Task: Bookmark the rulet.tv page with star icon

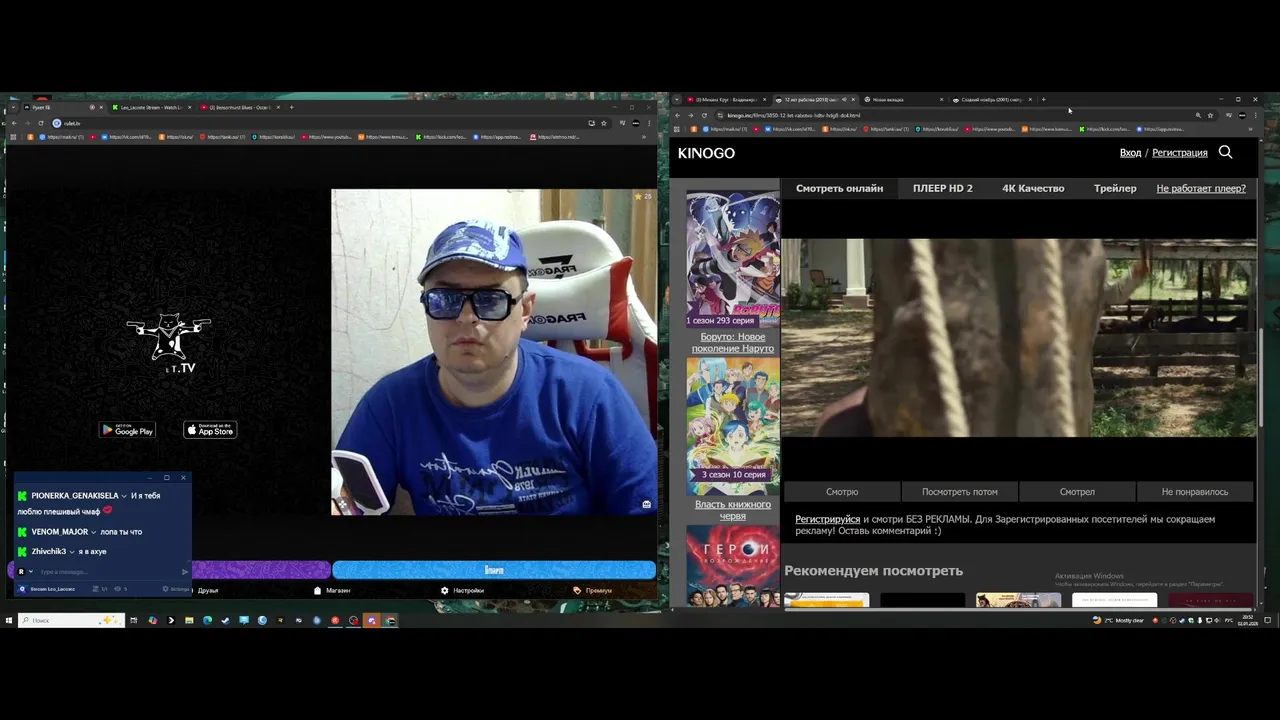Action: 603,123
